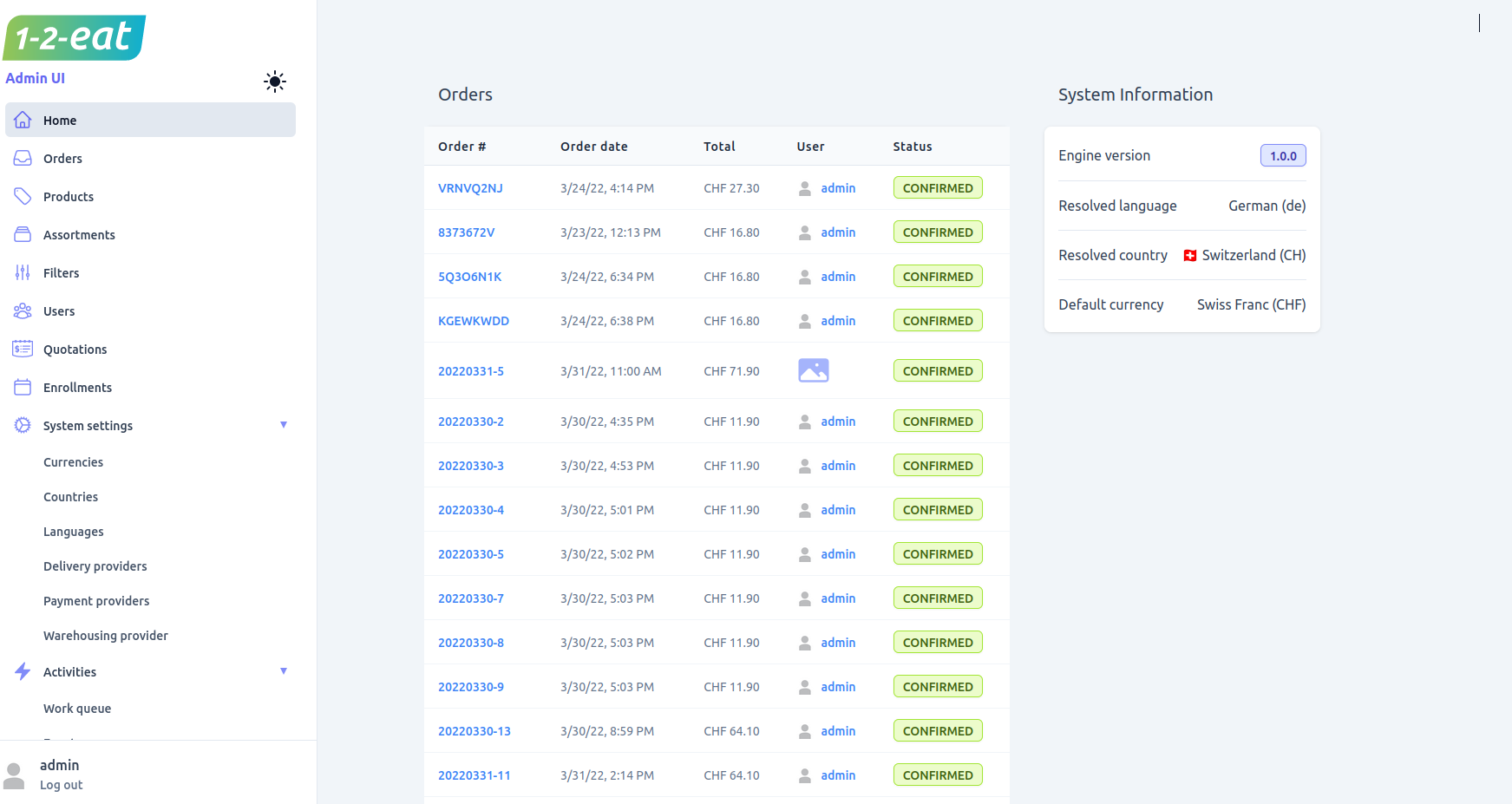Viewport: 1512px width, 804px height.
Task: Click the Orders inbox icon in sidebar
Action: (23, 158)
